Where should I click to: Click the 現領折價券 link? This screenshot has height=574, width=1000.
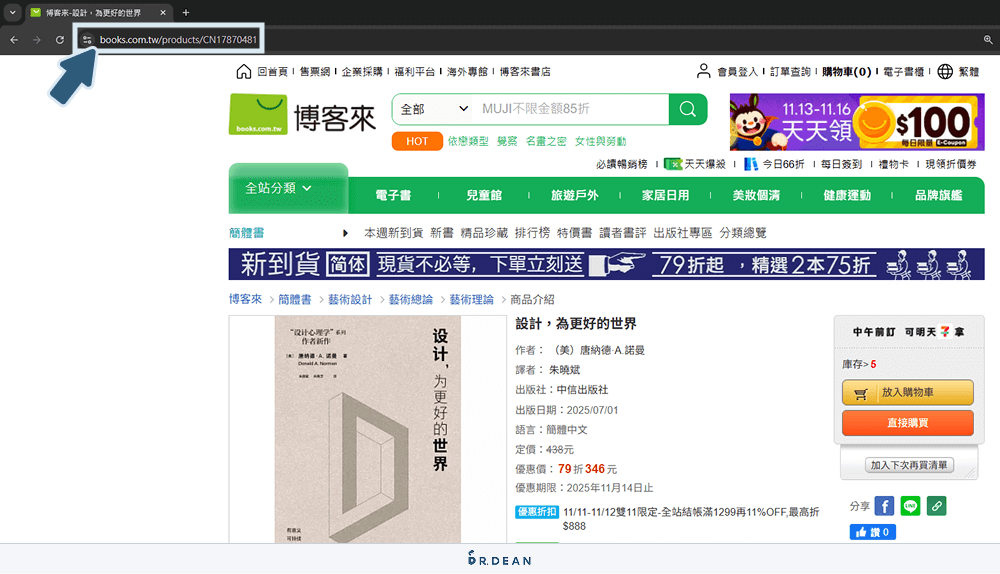click(951, 164)
